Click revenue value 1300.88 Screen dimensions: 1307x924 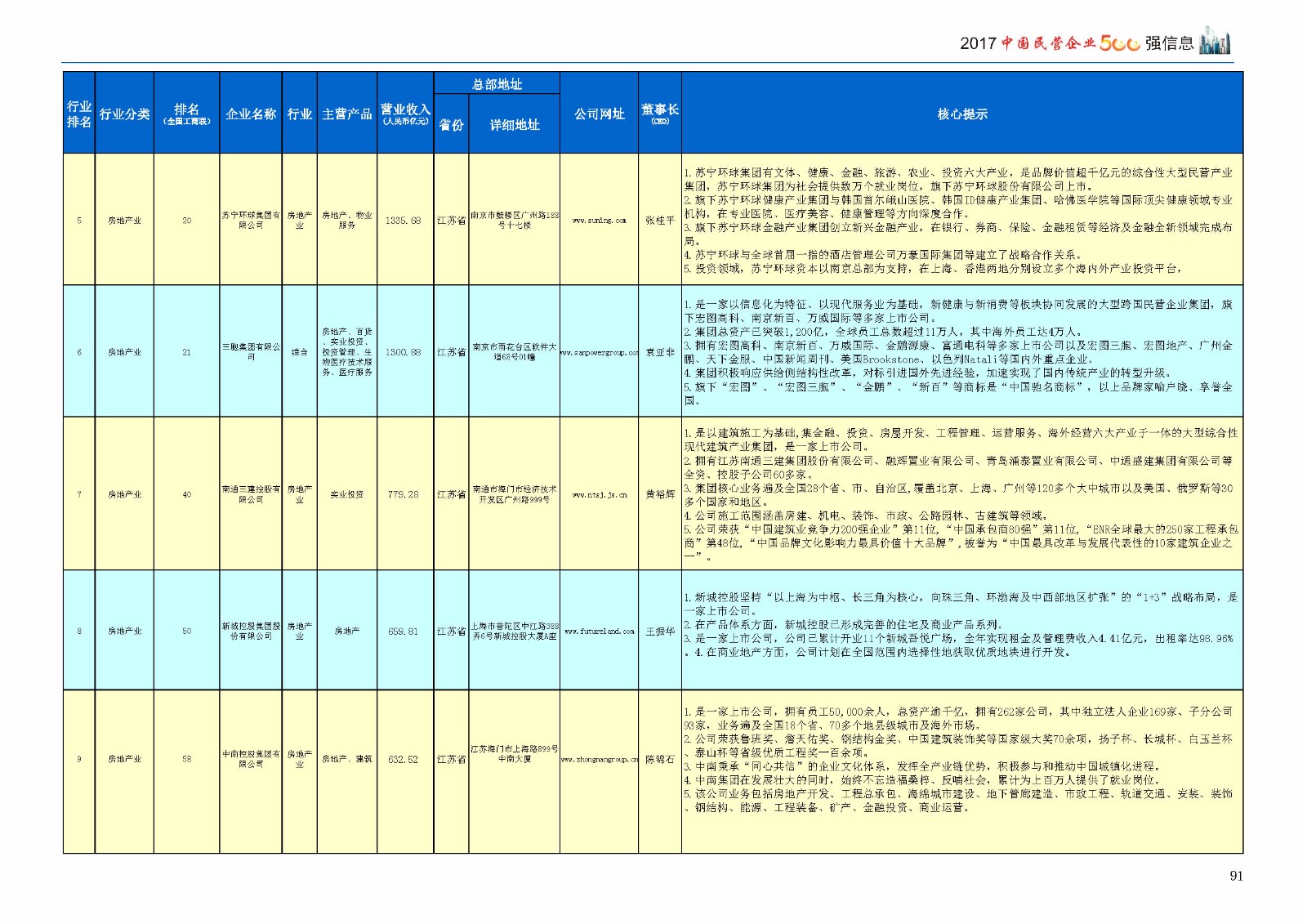click(404, 352)
